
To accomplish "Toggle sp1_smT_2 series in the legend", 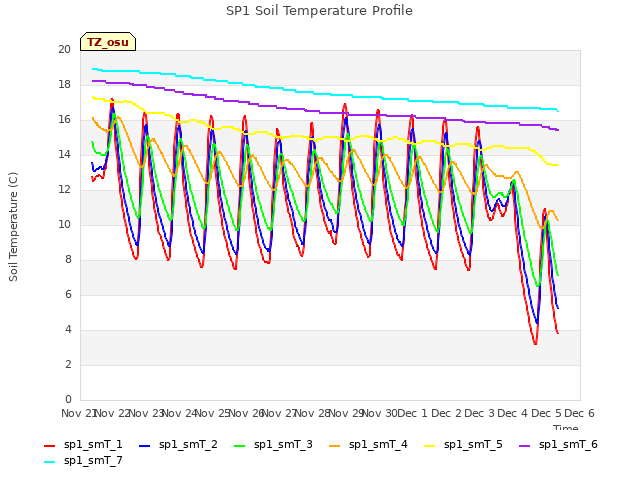I will (x=178, y=444).
